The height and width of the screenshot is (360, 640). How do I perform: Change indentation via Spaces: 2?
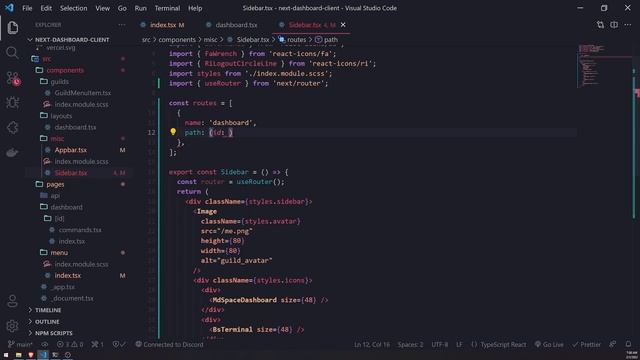[x=410, y=344]
